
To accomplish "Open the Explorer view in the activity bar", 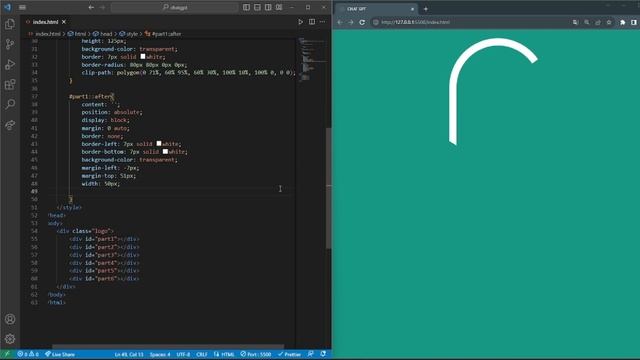I will (x=10, y=24).
